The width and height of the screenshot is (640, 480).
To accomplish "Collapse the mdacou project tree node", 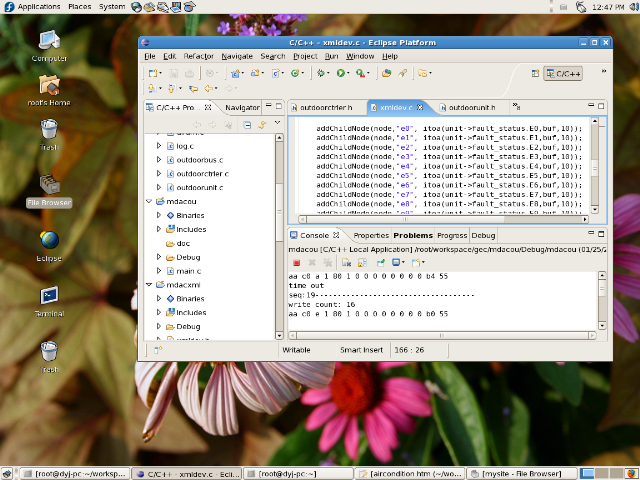I will click(147, 202).
